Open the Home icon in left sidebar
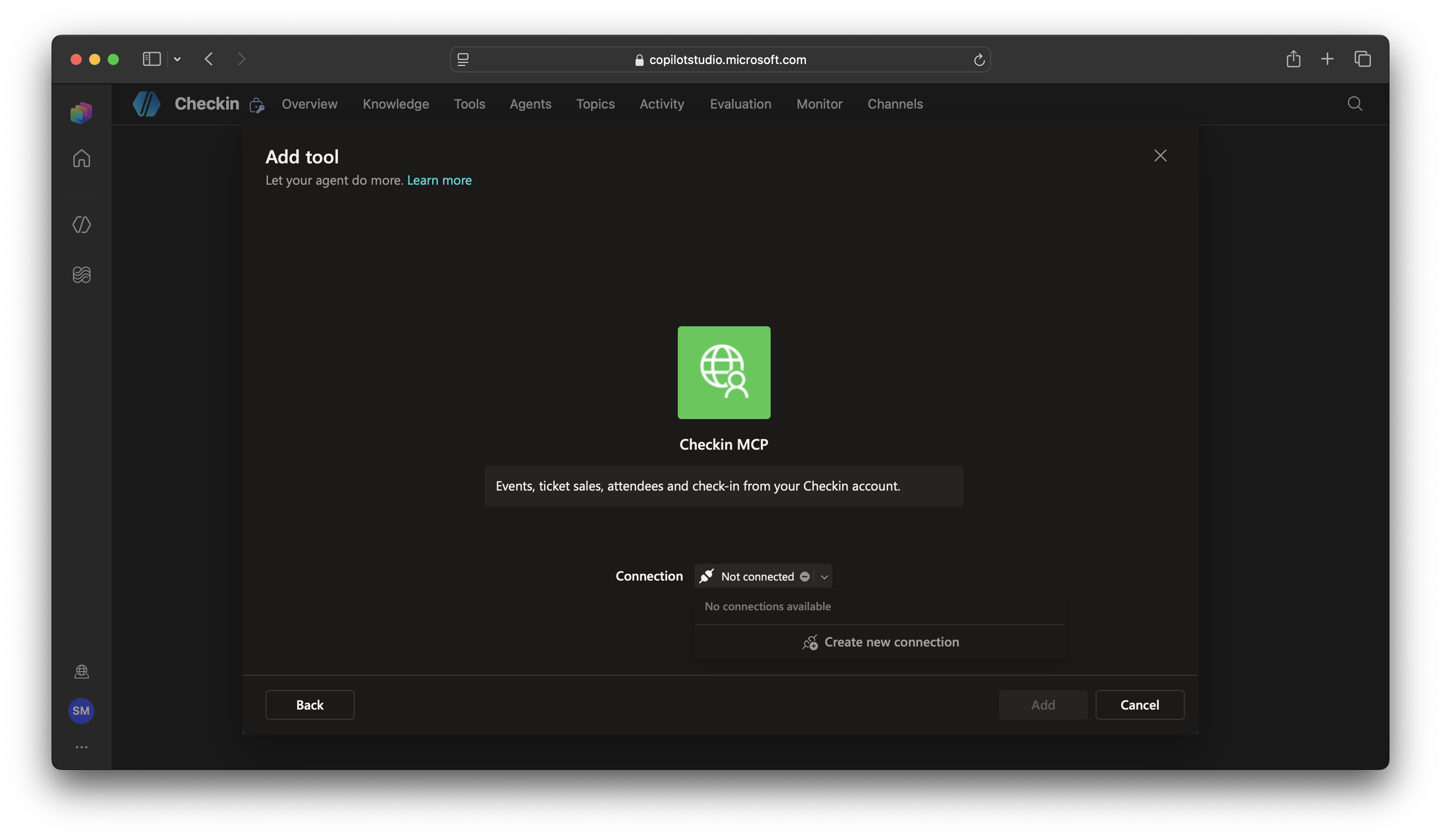The image size is (1441, 840). (81, 158)
